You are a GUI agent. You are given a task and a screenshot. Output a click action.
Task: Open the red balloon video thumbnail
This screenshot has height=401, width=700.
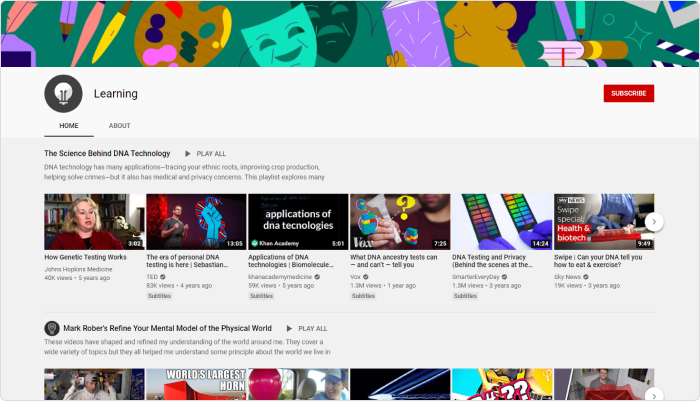pos(298,384)
